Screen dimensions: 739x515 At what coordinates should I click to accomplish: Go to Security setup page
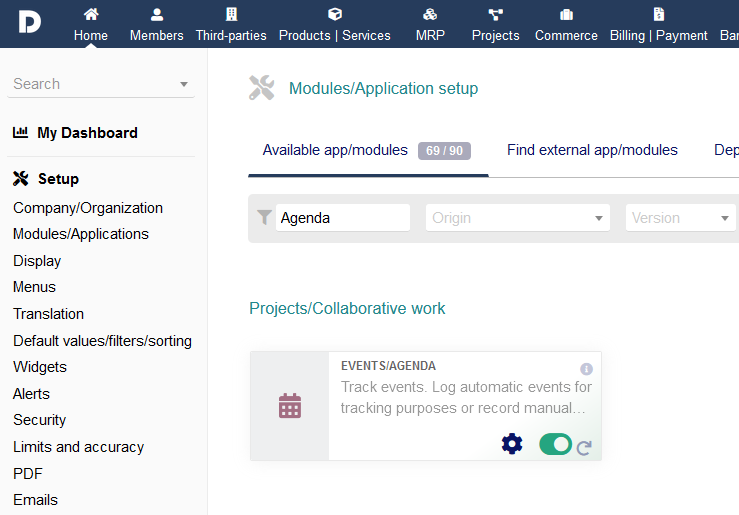pyautogui.click(x=40, y=420)
